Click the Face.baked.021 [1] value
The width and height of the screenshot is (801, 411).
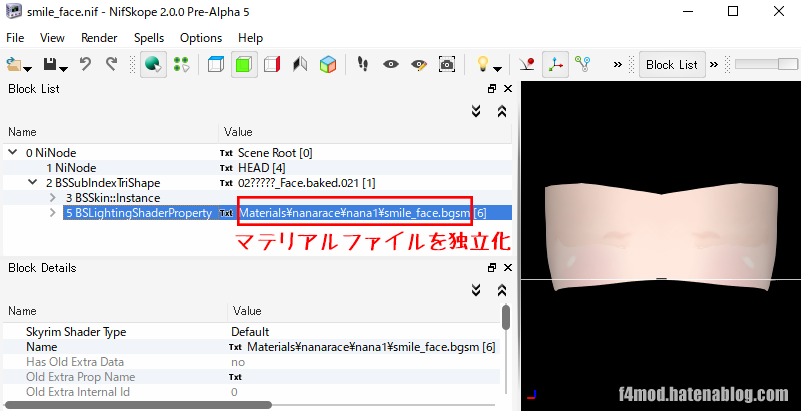(307, 183)
